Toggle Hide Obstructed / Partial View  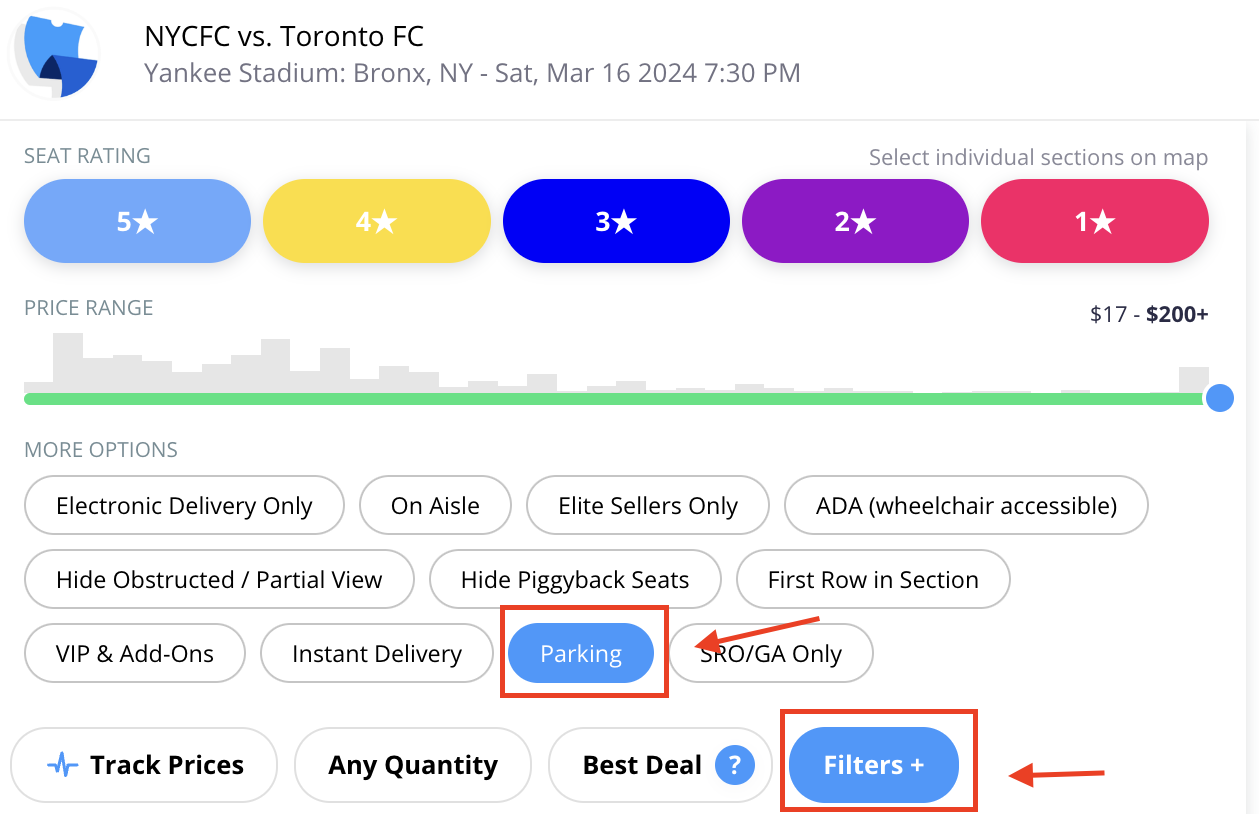coord(219,580)
